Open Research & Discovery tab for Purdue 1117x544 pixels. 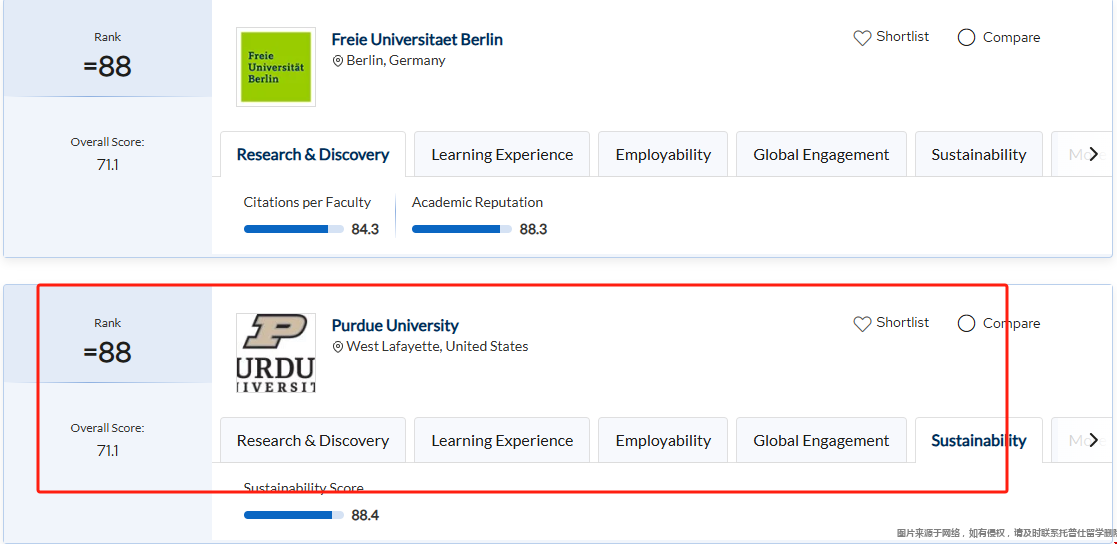click(x=313, y=441)
